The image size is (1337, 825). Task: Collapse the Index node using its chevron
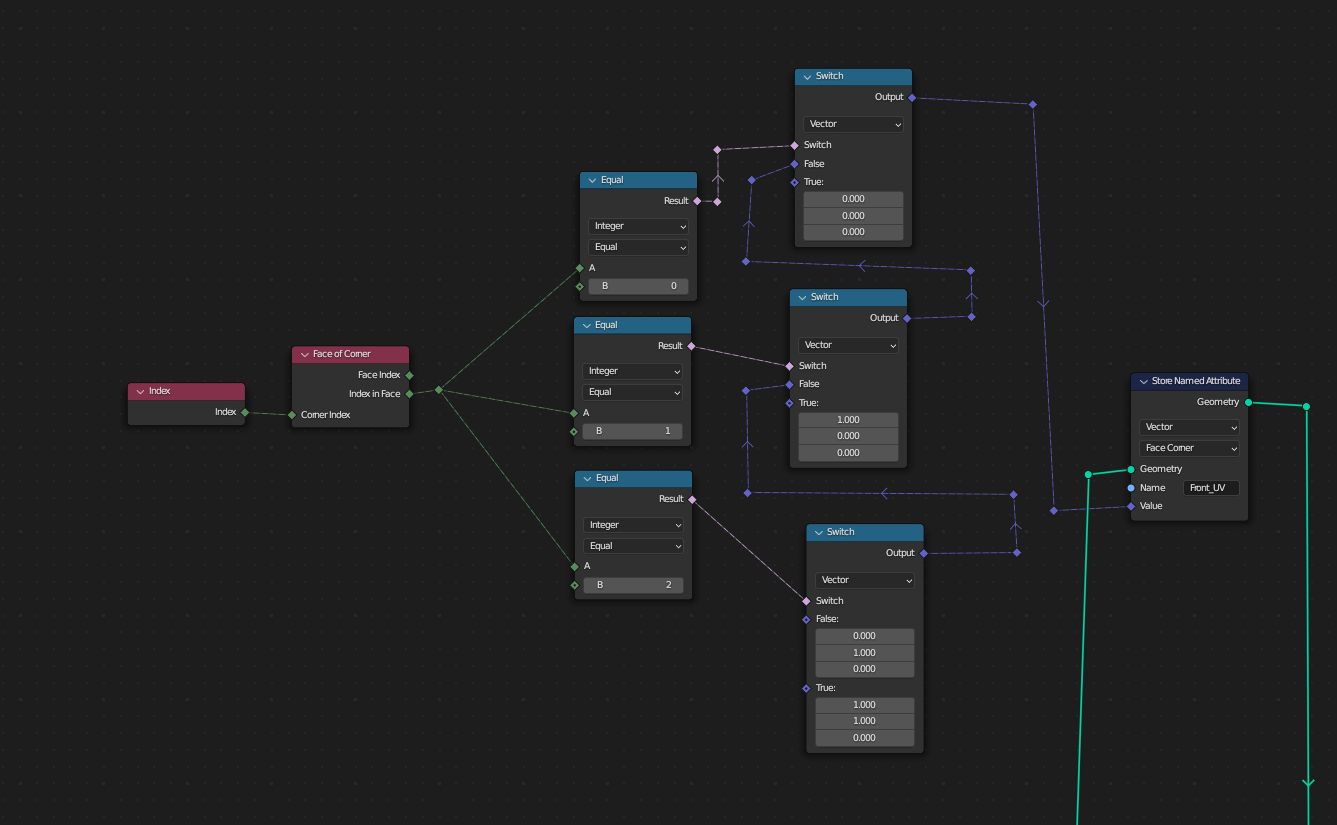[140, 391]
